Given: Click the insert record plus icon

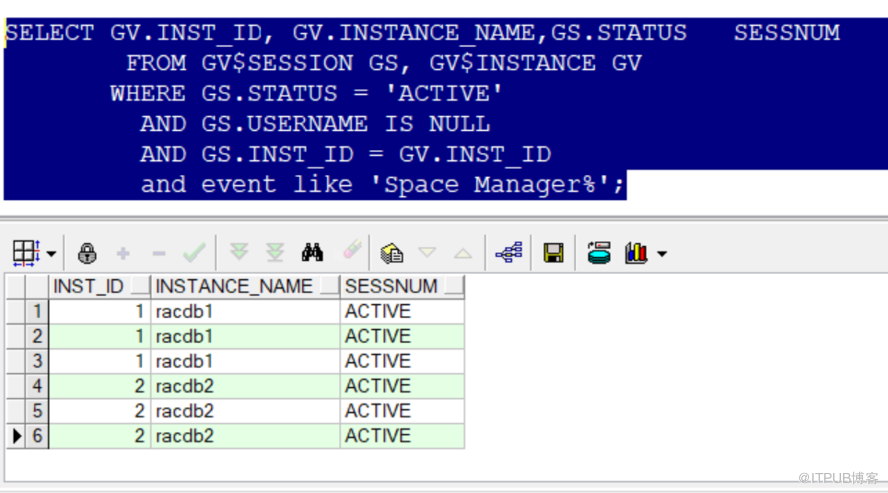Looking at the screenshot, I should click(x=123, y=253).
